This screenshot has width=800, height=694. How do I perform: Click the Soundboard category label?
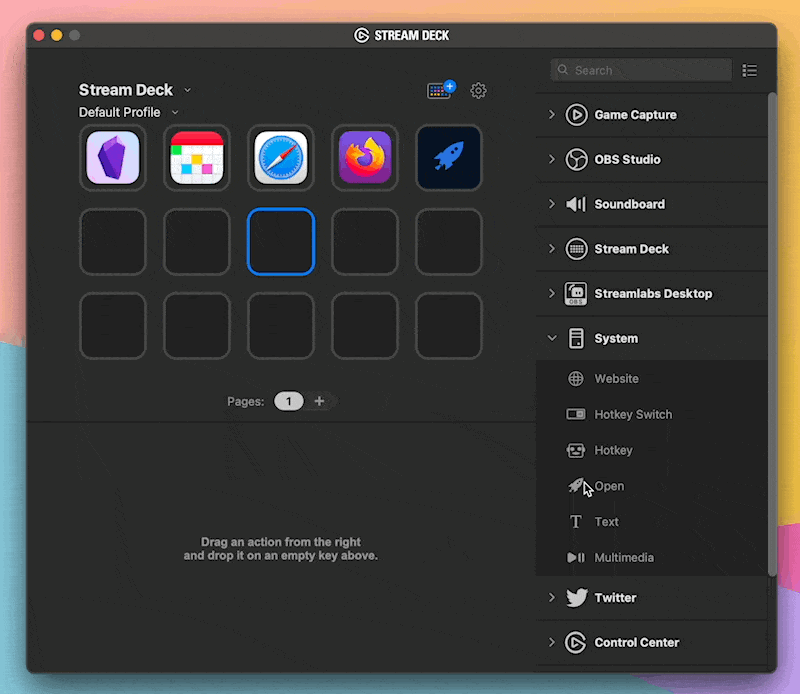(x=630, y=204)
